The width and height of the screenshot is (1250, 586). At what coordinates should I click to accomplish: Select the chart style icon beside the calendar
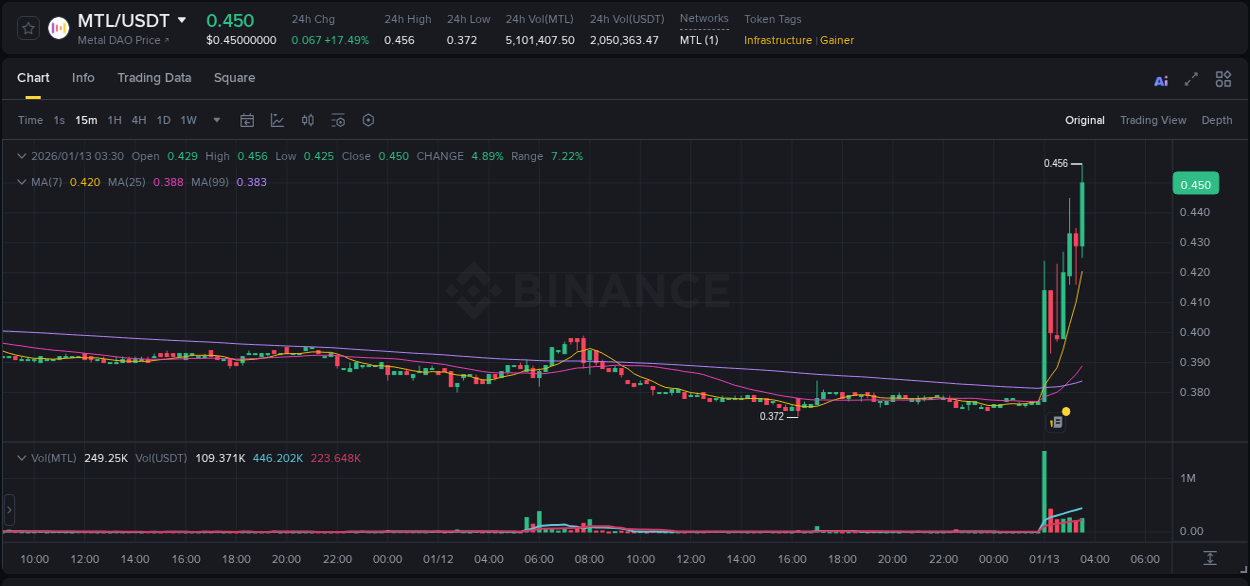(277, 120)
